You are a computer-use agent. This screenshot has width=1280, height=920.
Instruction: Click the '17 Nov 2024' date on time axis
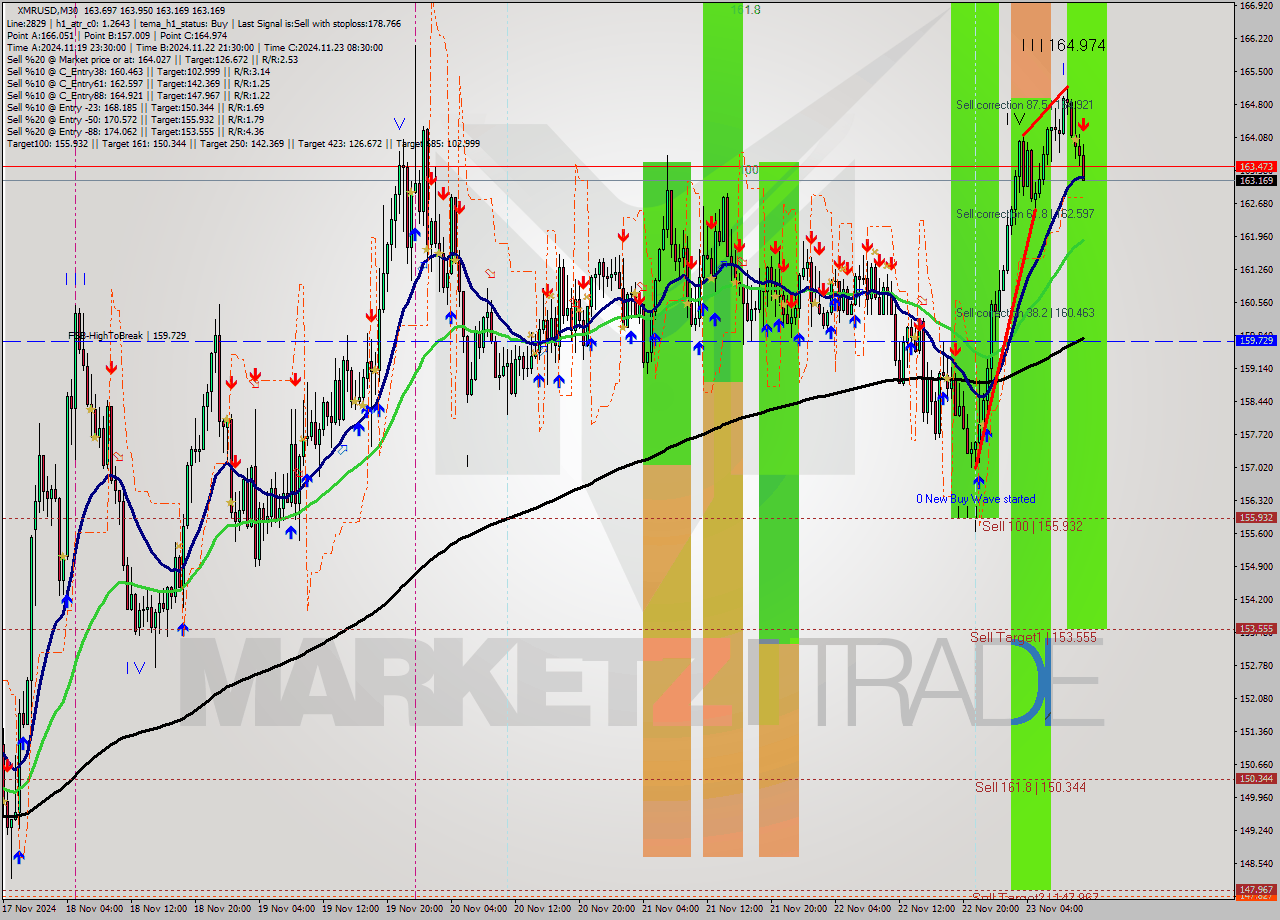point(29,909)
